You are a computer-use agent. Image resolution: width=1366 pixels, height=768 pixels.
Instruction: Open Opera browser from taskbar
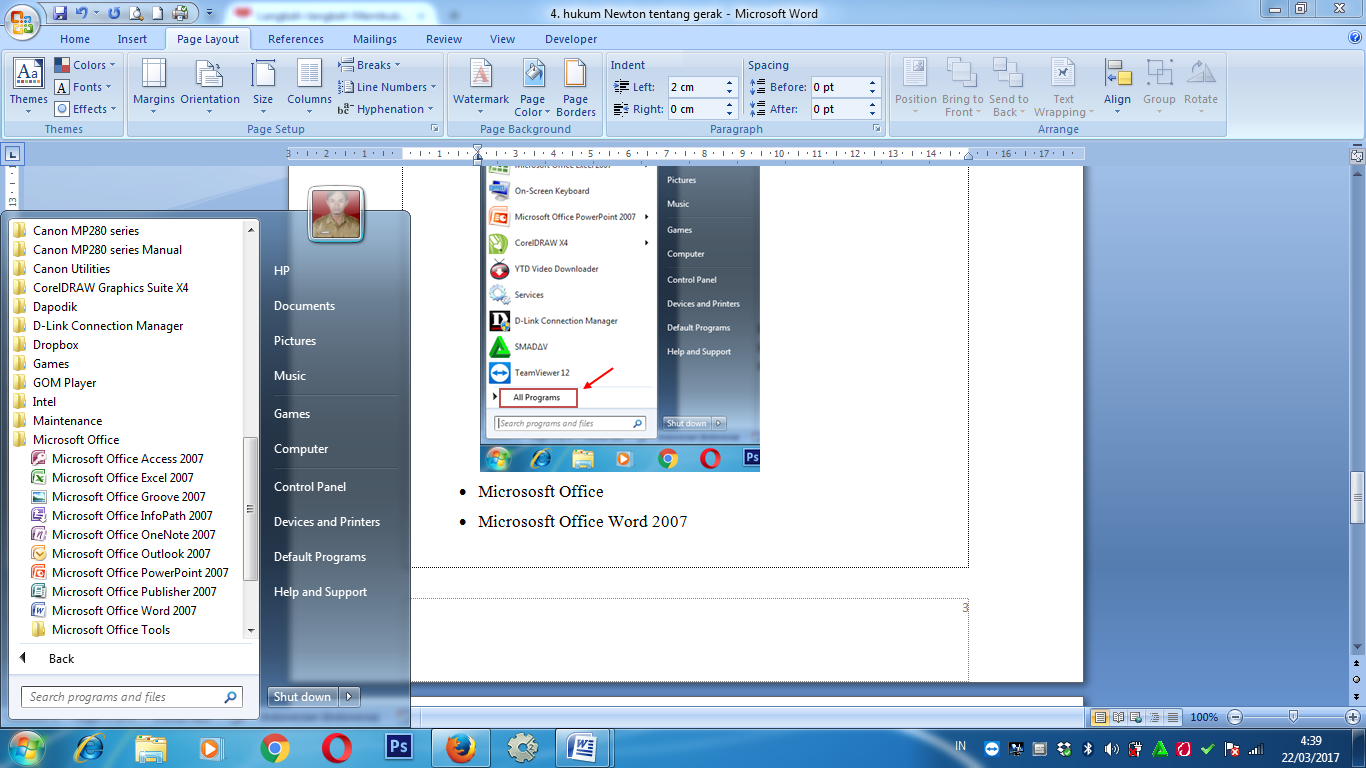tap(337, 747)
